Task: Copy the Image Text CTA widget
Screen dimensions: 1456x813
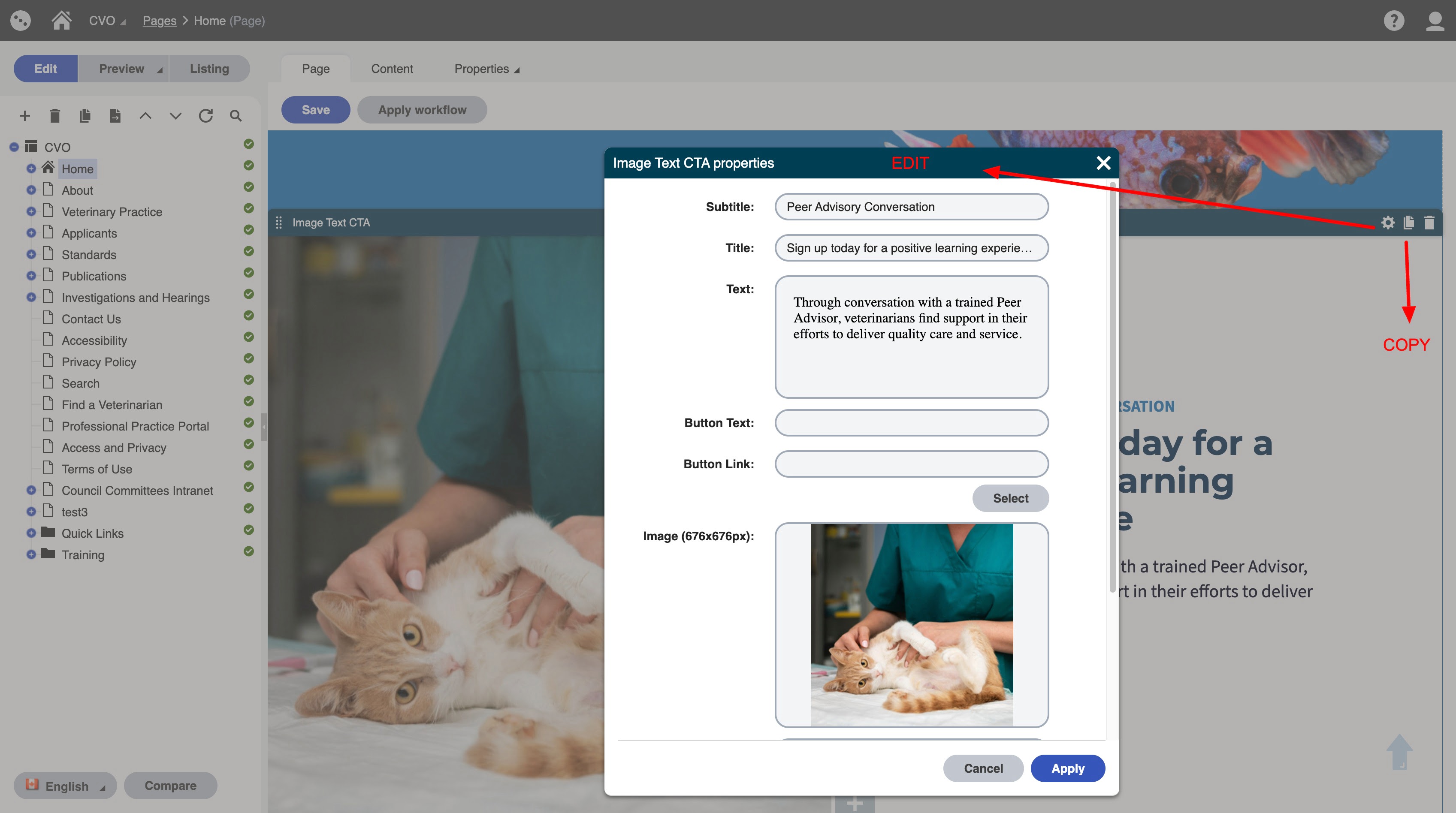Action: click(1408, 223)
